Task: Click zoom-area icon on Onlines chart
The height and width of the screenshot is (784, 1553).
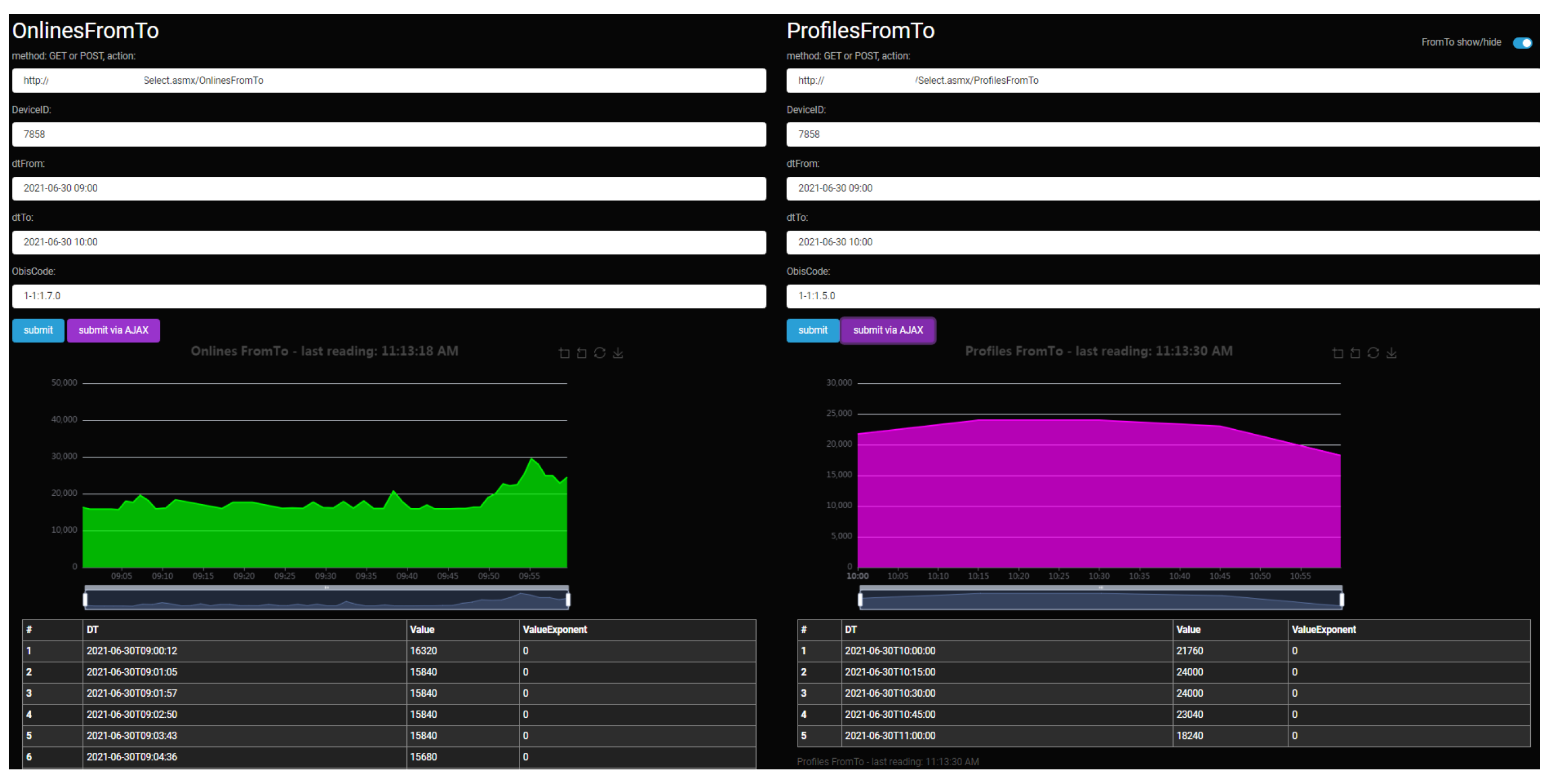Action: (x=564, y=353)
